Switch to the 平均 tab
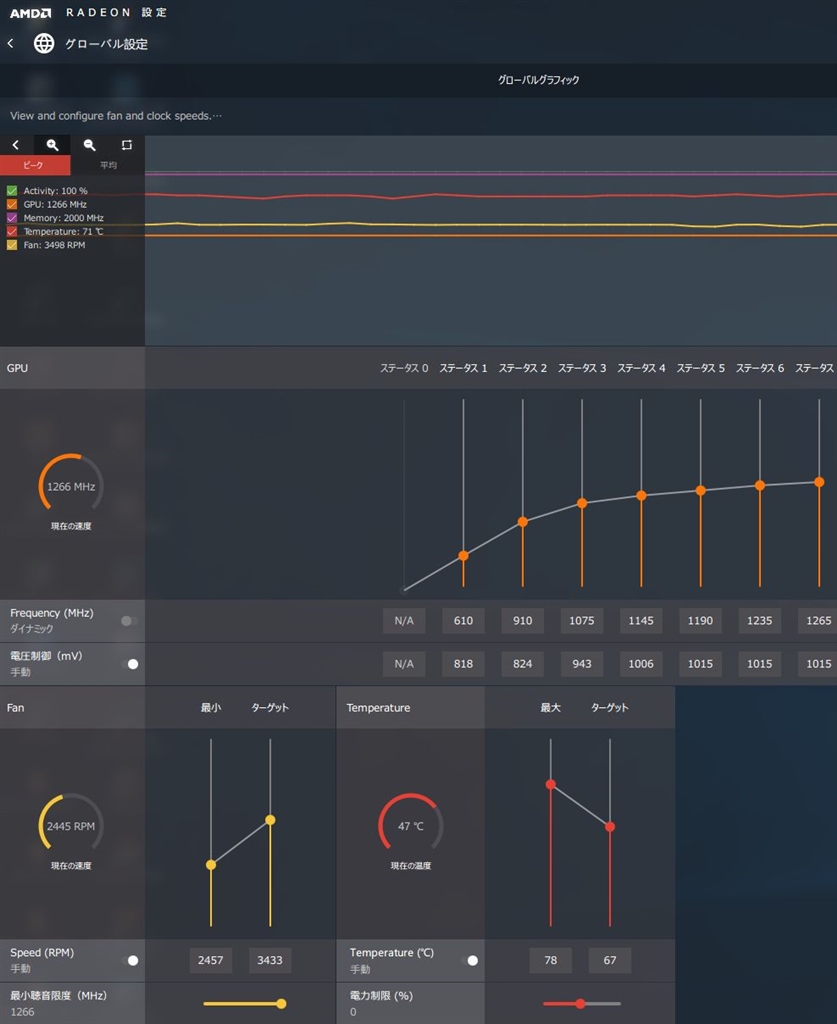The image size is (837, 1024). click(107, 165)
